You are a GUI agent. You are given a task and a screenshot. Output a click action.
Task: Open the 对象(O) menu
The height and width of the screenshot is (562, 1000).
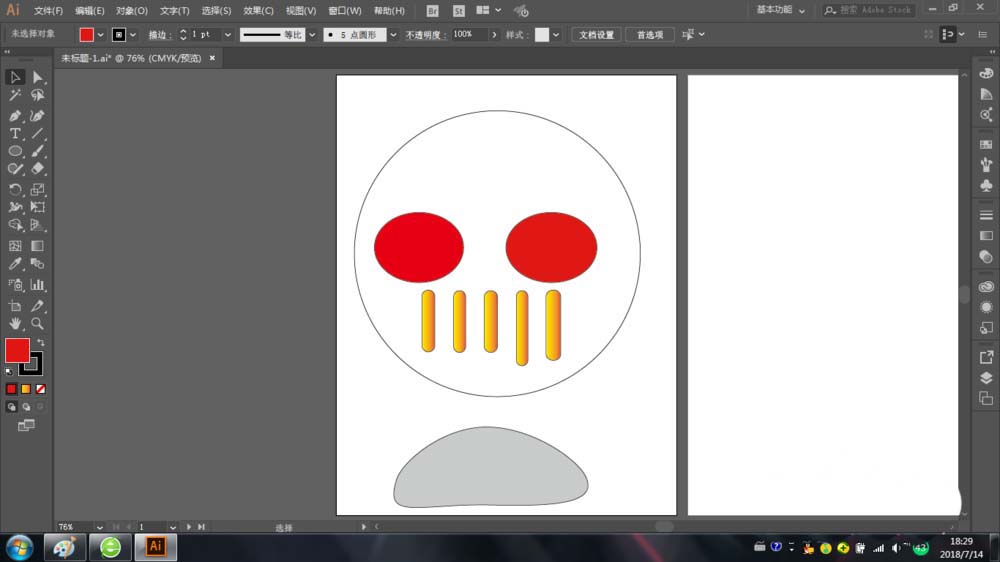tap(131, 11)
